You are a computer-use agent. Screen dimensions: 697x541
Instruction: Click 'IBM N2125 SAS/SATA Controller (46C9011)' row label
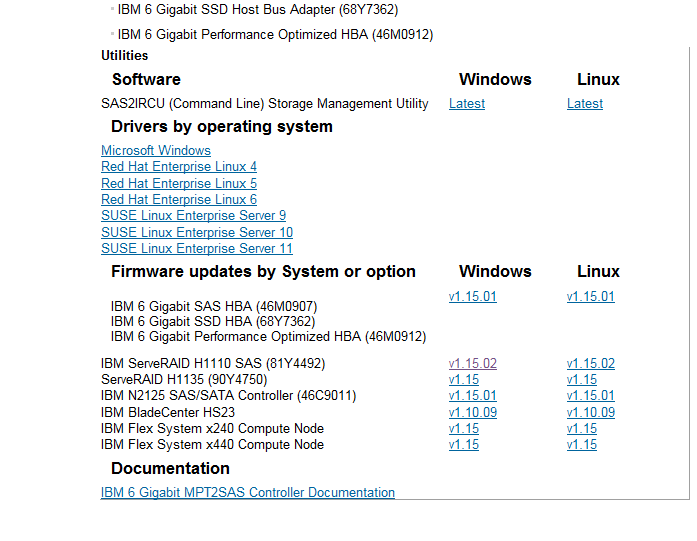228,396
